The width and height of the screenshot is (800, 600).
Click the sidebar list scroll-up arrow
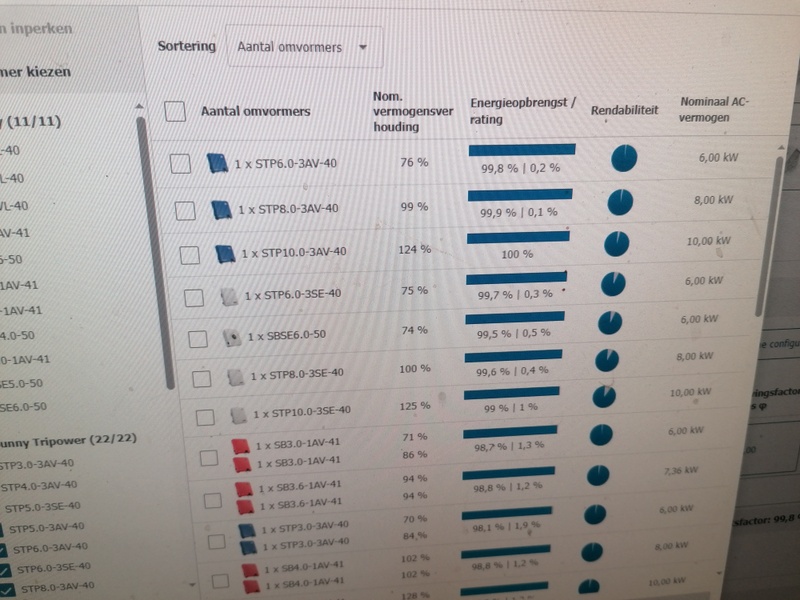139,106
